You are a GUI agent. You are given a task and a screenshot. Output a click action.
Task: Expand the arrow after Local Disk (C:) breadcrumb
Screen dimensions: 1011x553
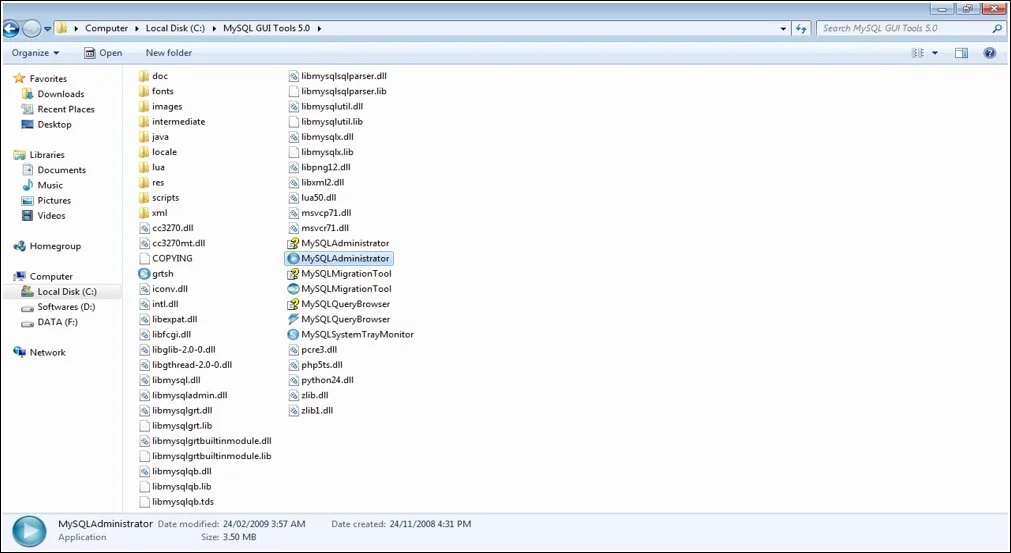pyautogui.click(x=214, y=28)
